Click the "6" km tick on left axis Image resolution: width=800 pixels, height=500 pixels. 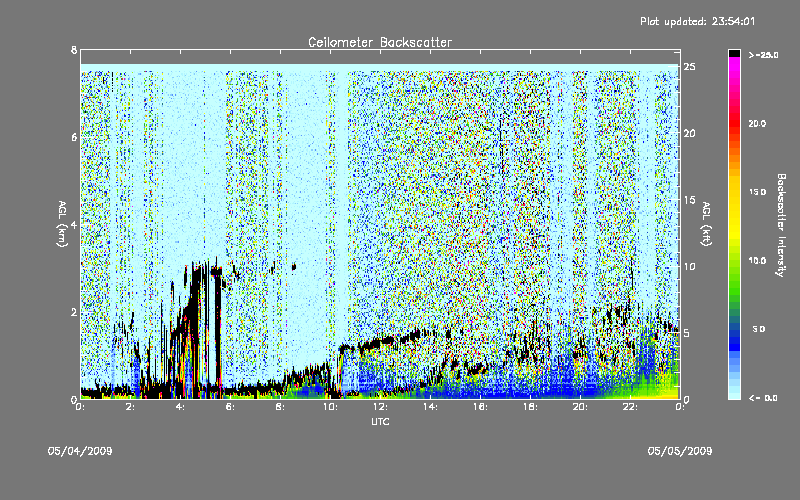click(x=74, y=138)
